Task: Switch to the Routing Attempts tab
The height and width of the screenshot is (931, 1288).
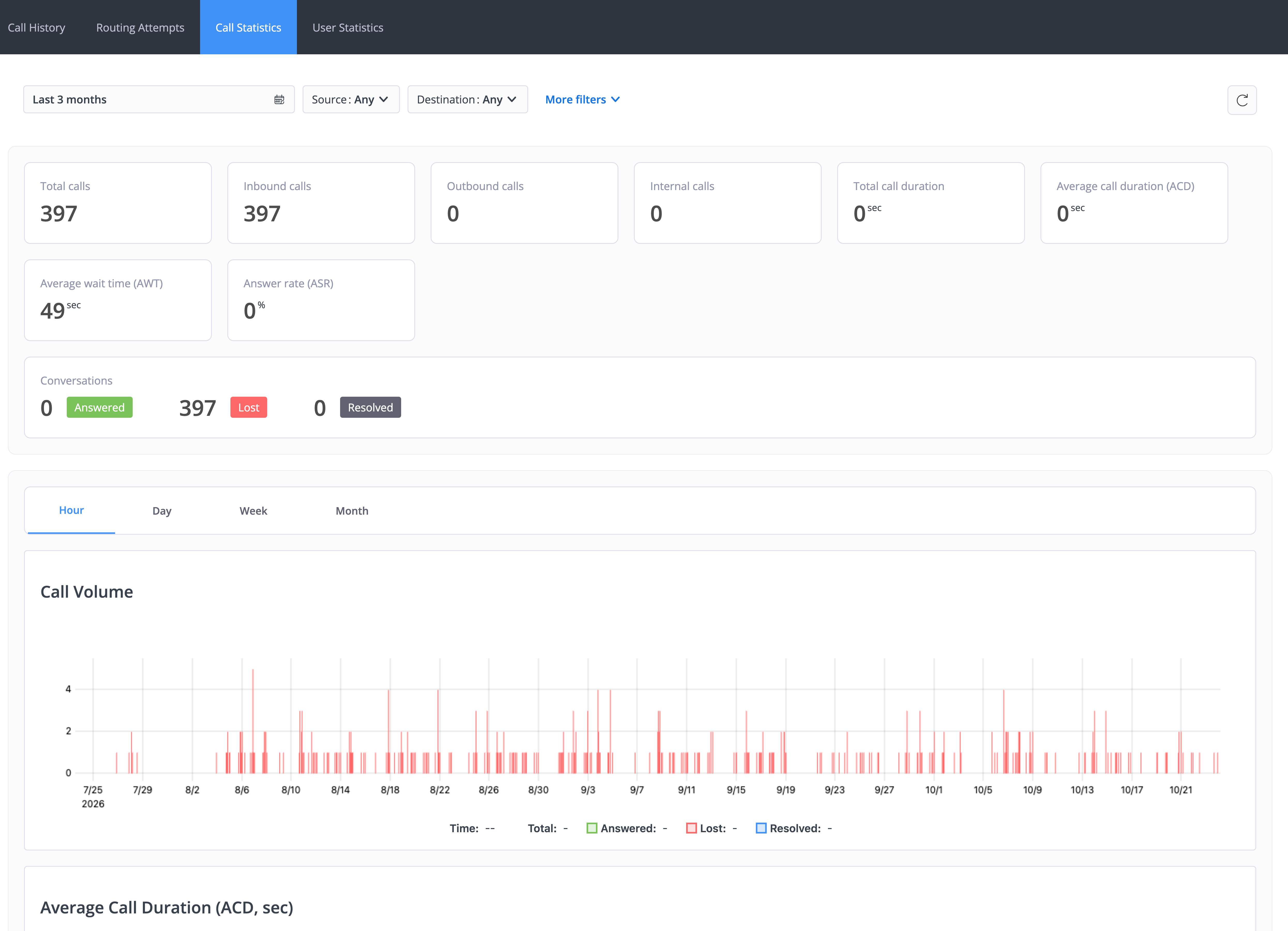Action: pos(140,27)
